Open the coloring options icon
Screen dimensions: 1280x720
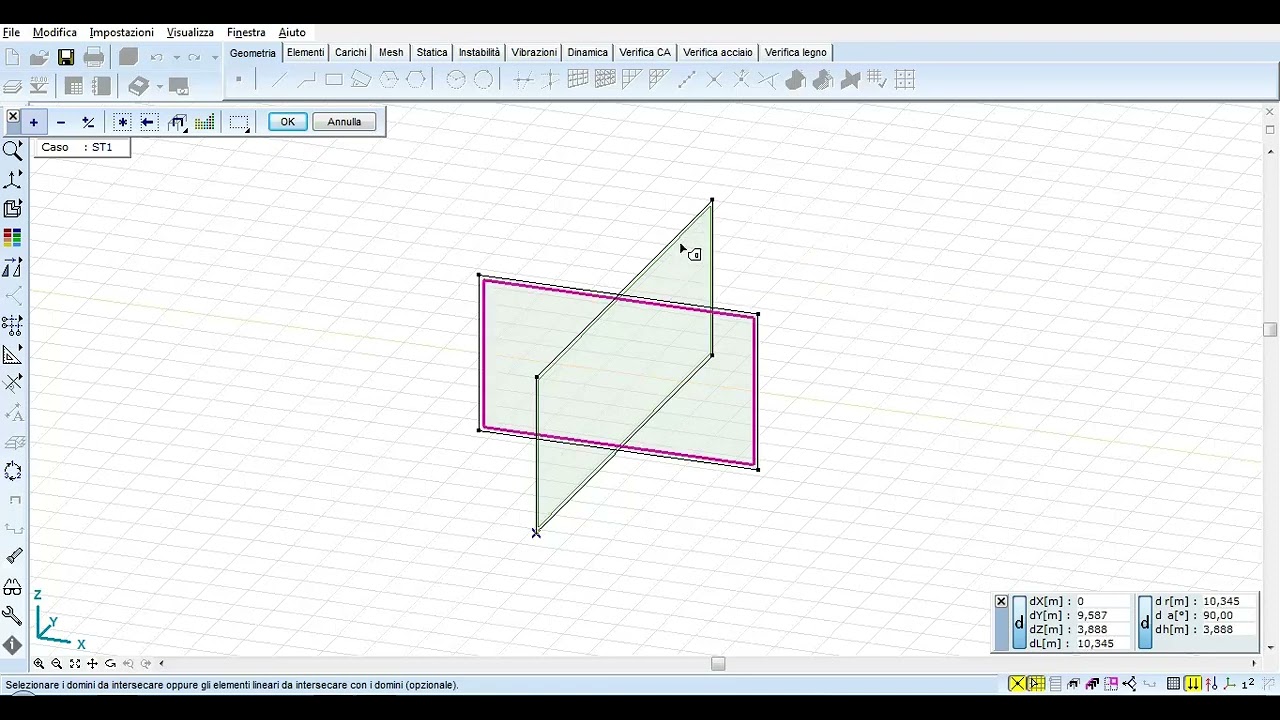[x=13, y=238]
